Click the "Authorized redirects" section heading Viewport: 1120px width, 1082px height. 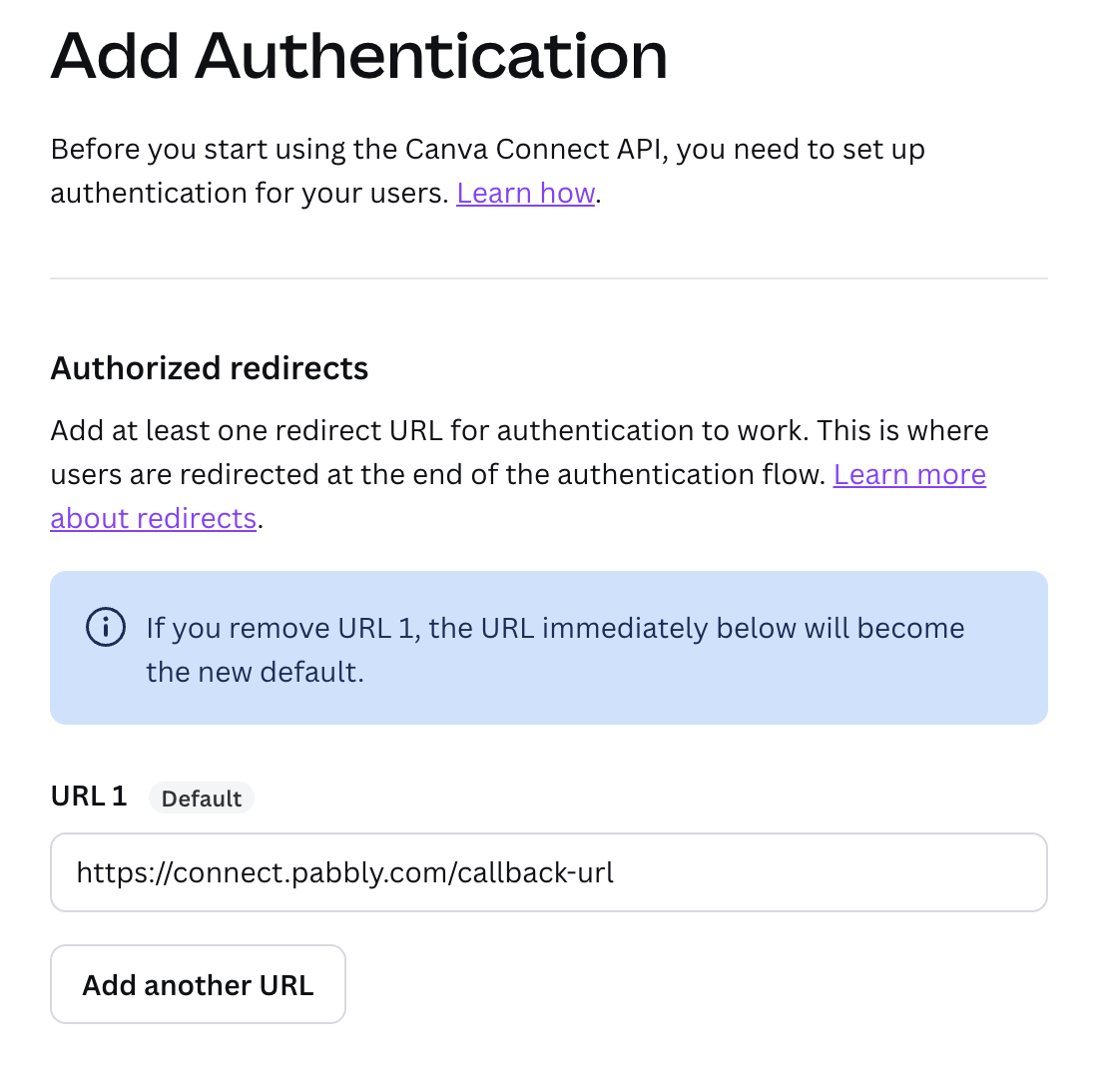coord(210,368)
